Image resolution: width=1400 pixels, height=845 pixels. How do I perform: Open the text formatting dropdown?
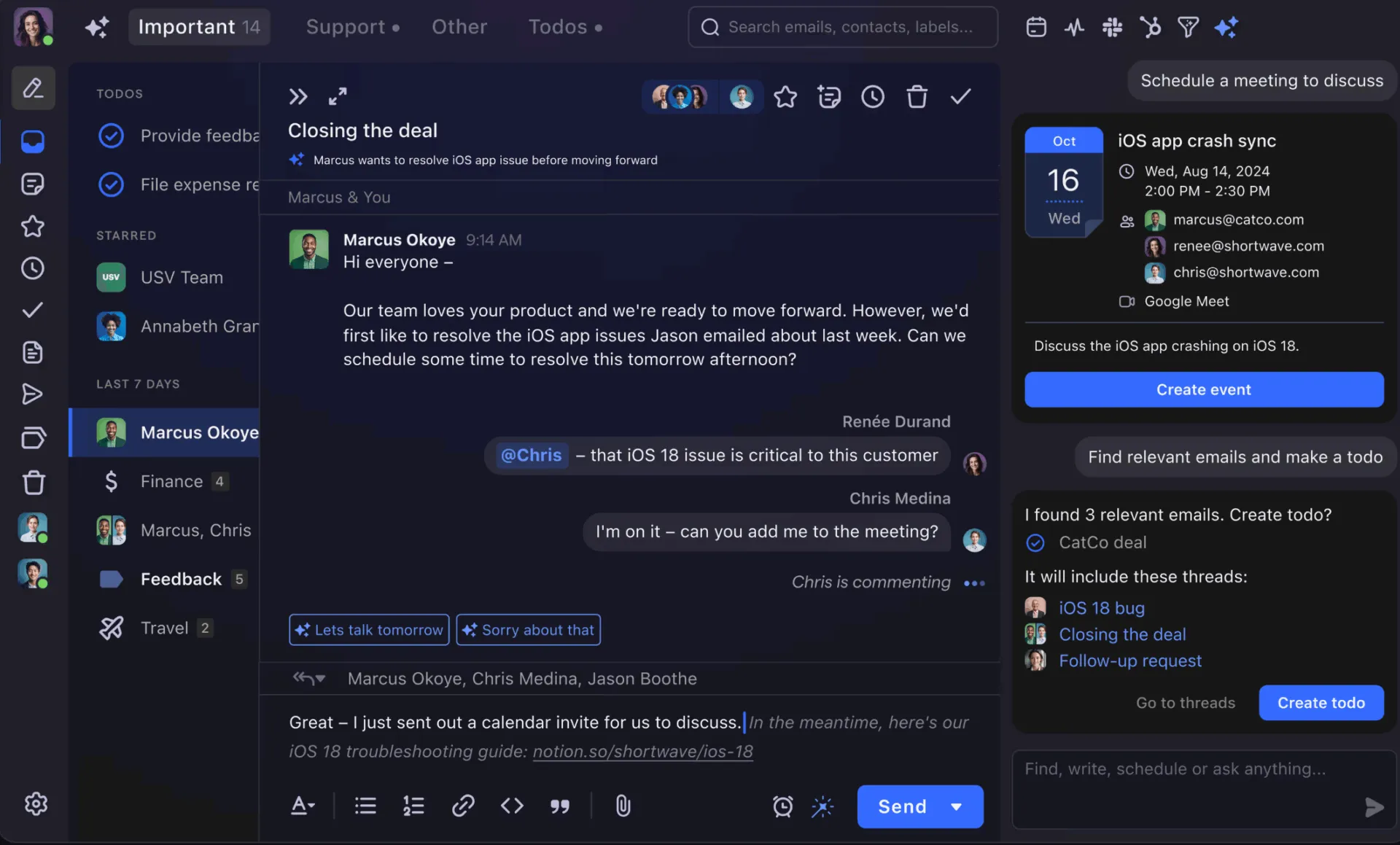pyautogui.click(x=303, y=806)
